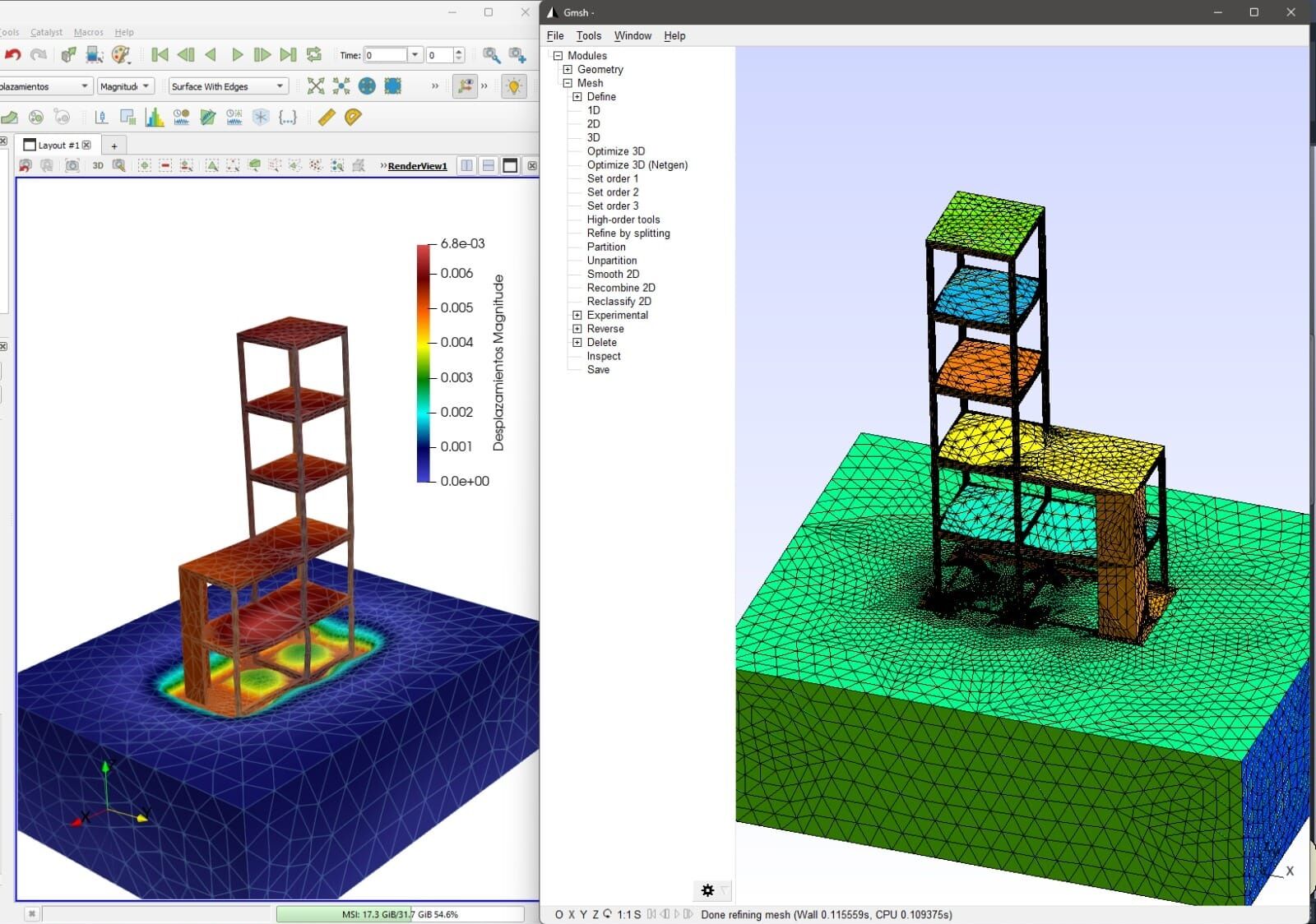Click the undo arrow icon
This screenshot has width=1316, height=924.
pyautogui.click(x=12, y=55)
